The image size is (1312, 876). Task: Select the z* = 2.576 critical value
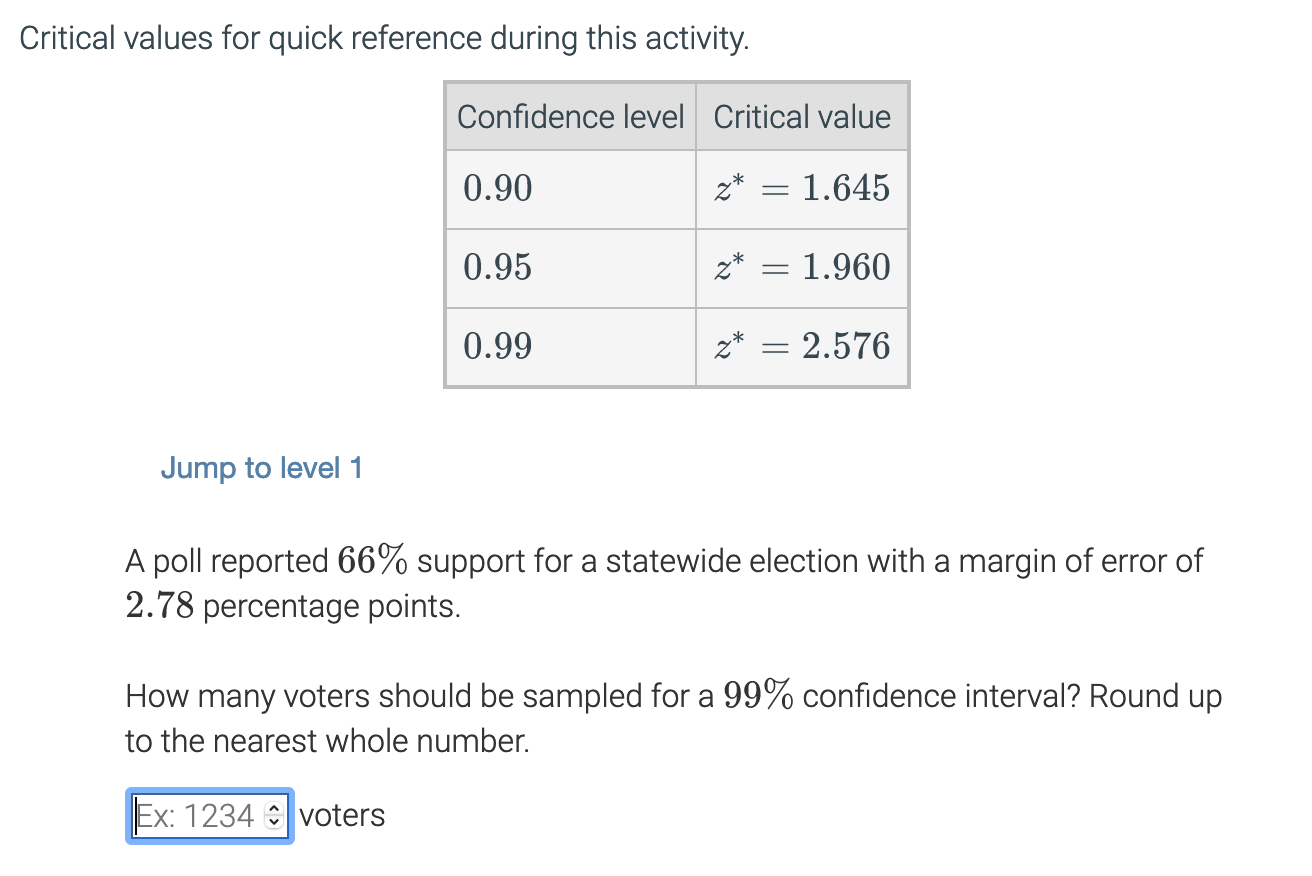tap(803, 346)
